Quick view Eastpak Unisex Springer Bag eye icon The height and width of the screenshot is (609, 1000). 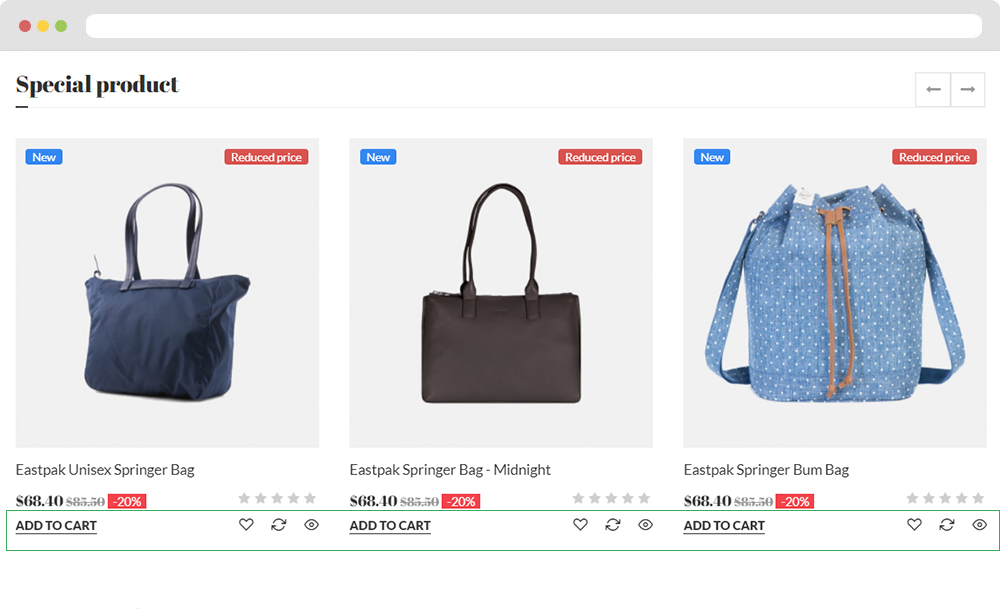pyautogui.click(x=311, y=525)
